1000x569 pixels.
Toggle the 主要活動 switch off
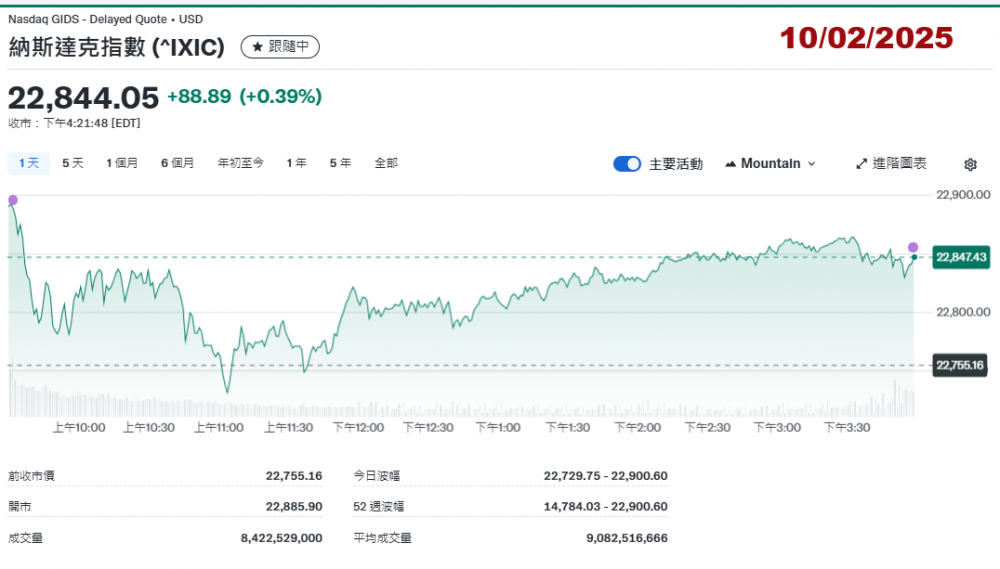(x=627, y=164)
